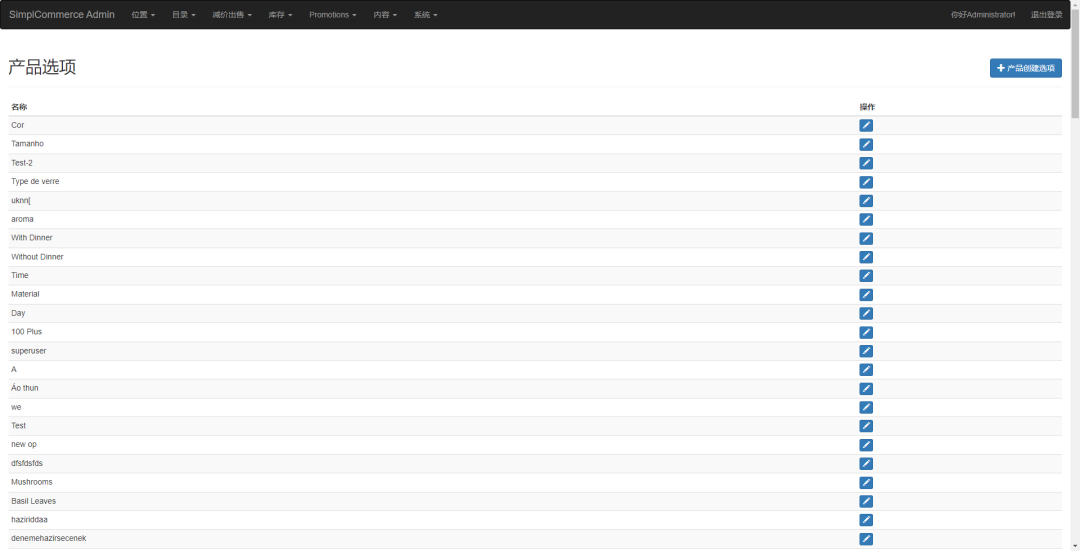Open the Promotions dropdown
This screenshot has width=1080, height=551.
click(333, 14)
